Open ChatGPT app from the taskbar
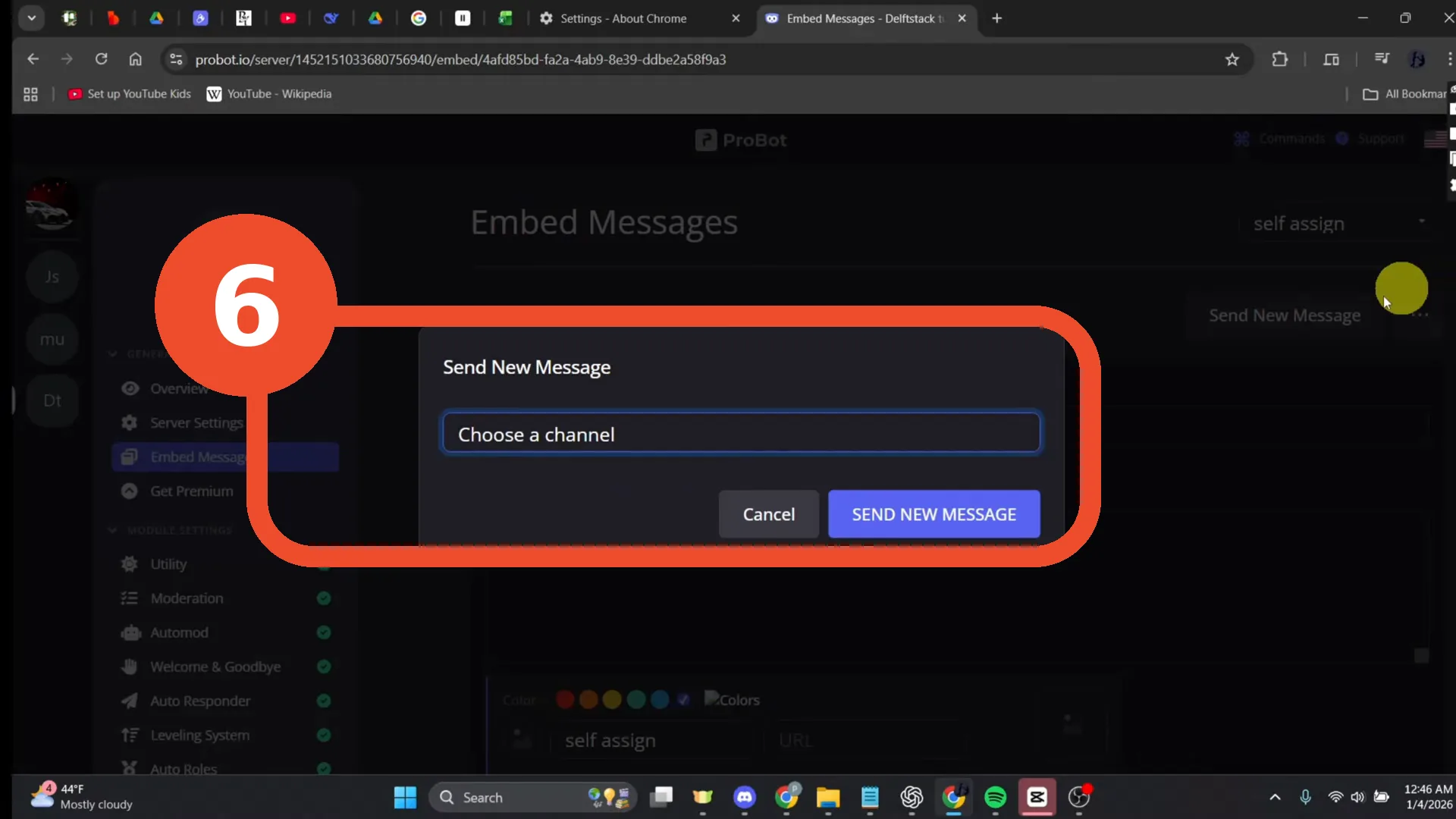The width and height of the screenshot is (1456, 819). coord(912,797)
